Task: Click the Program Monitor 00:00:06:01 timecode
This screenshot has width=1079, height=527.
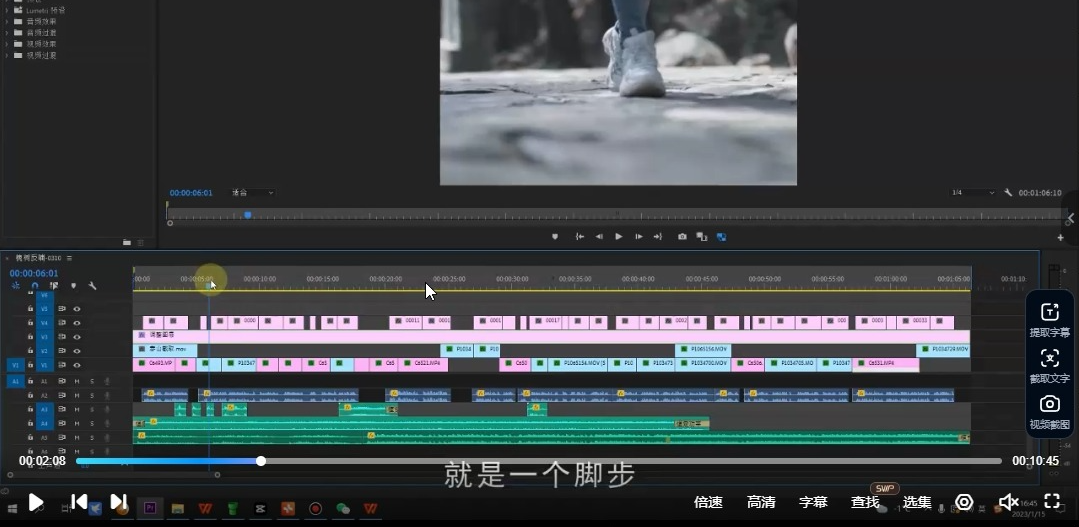Action: [191, 193]
